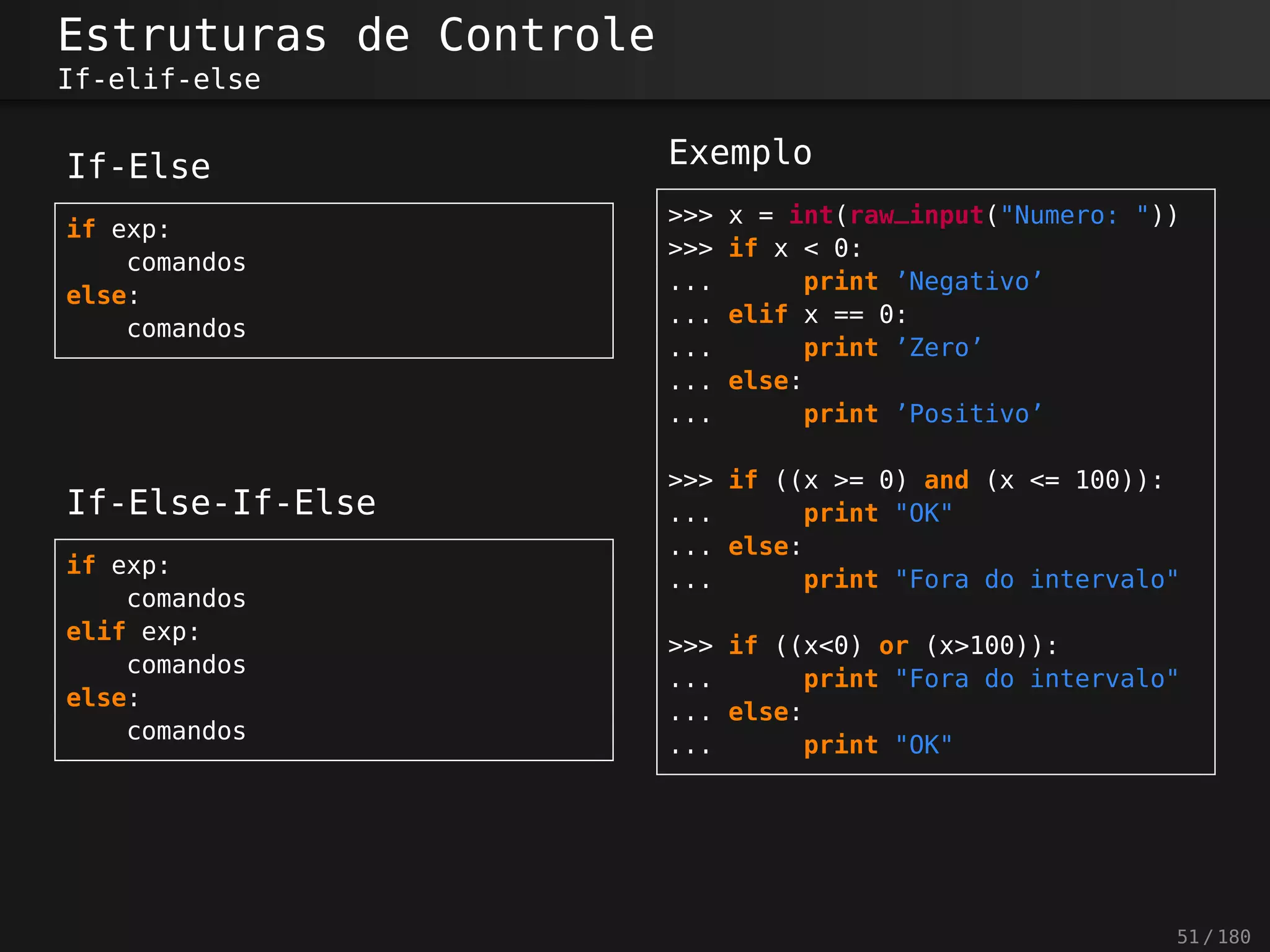Click the 'int' function name
This screenshot has width=1270, height=952.
(811, 216)
